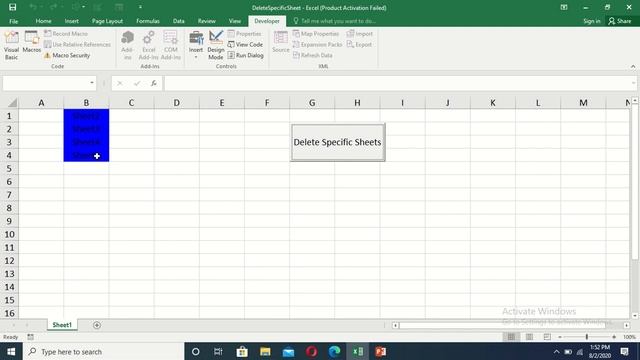Switch to the Home tab
The height and width of the screenshot is (360, 640).
coord(43,21)
